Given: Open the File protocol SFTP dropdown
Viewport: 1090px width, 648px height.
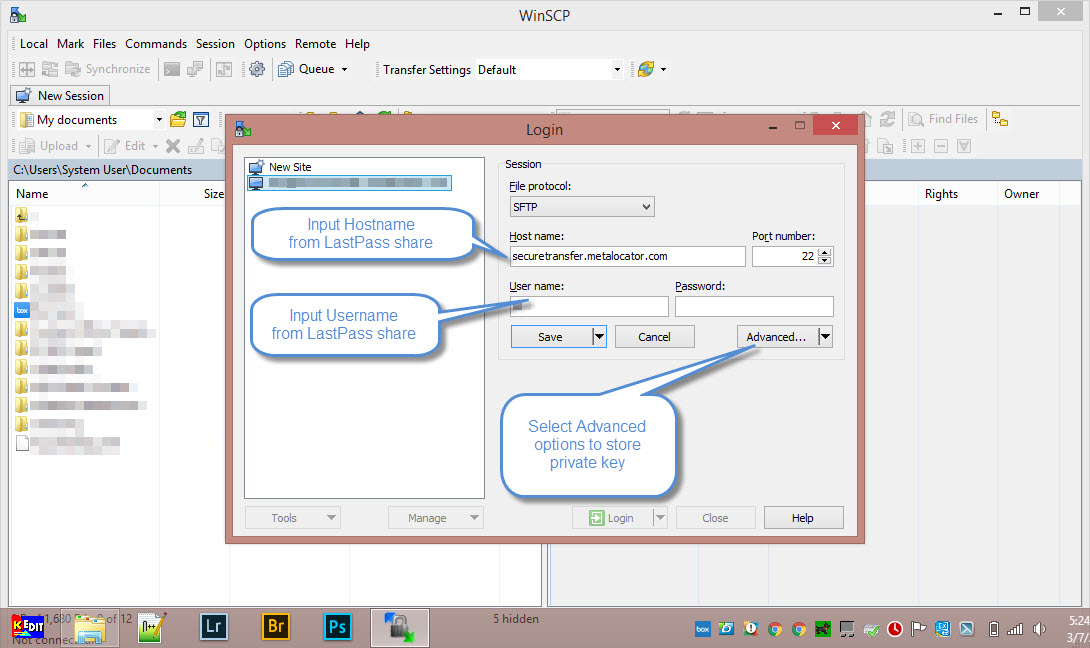Looking at the screenshot, I should [582, 206].
